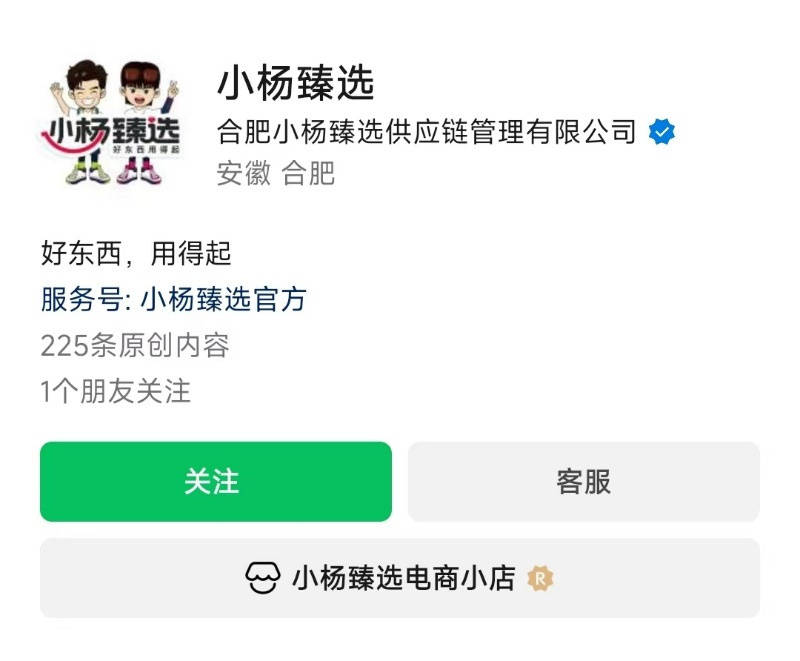Open 客服 customer service
800x661 pixels.
[x=584, y=481]
